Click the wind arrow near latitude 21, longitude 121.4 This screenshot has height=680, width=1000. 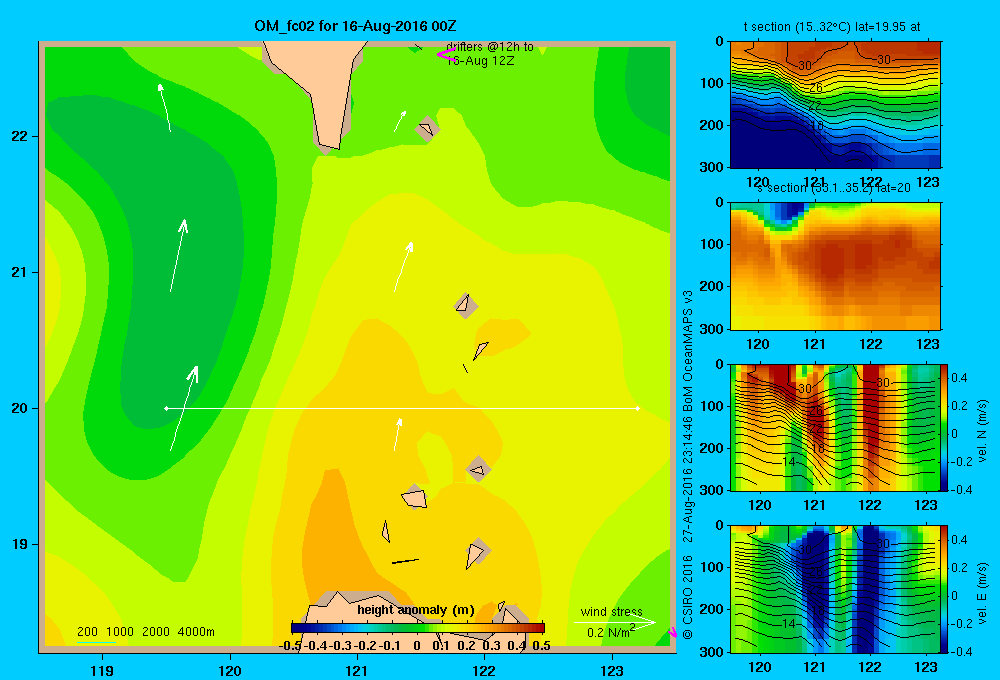click(x=404, y=267)
